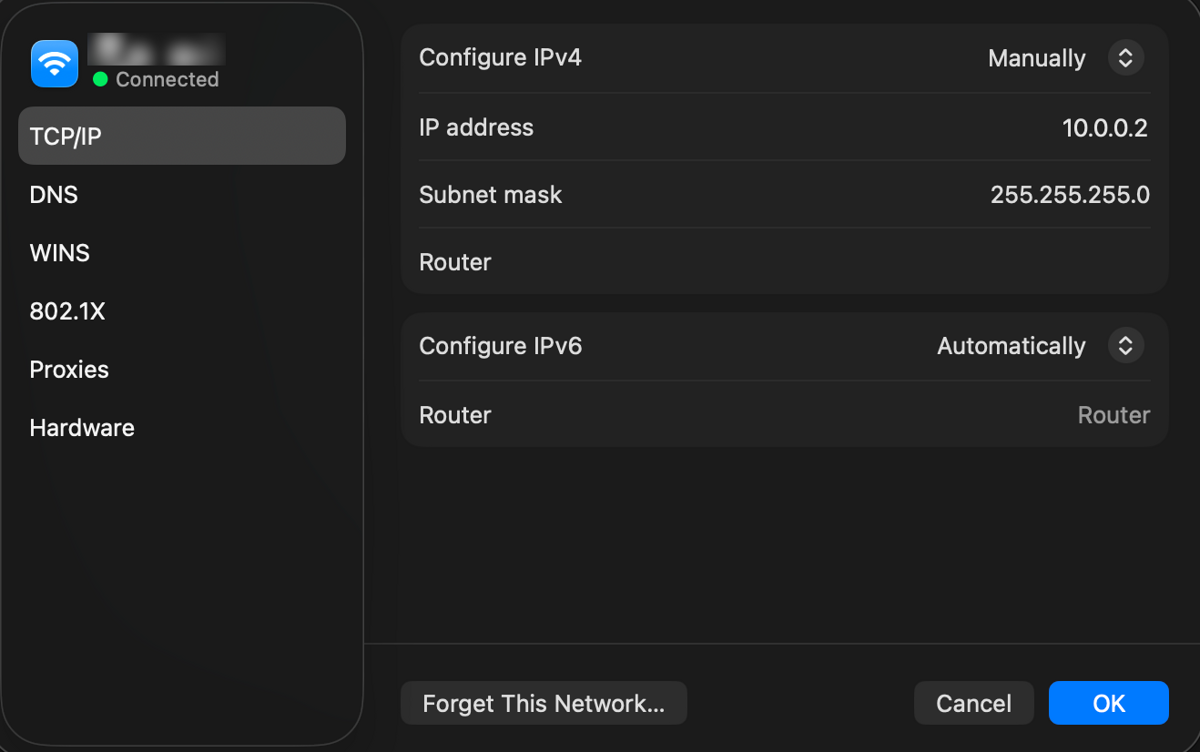Viewport: 1200px width, 752px height.
Task: Click the Automatically value text
Action: 1011,346
